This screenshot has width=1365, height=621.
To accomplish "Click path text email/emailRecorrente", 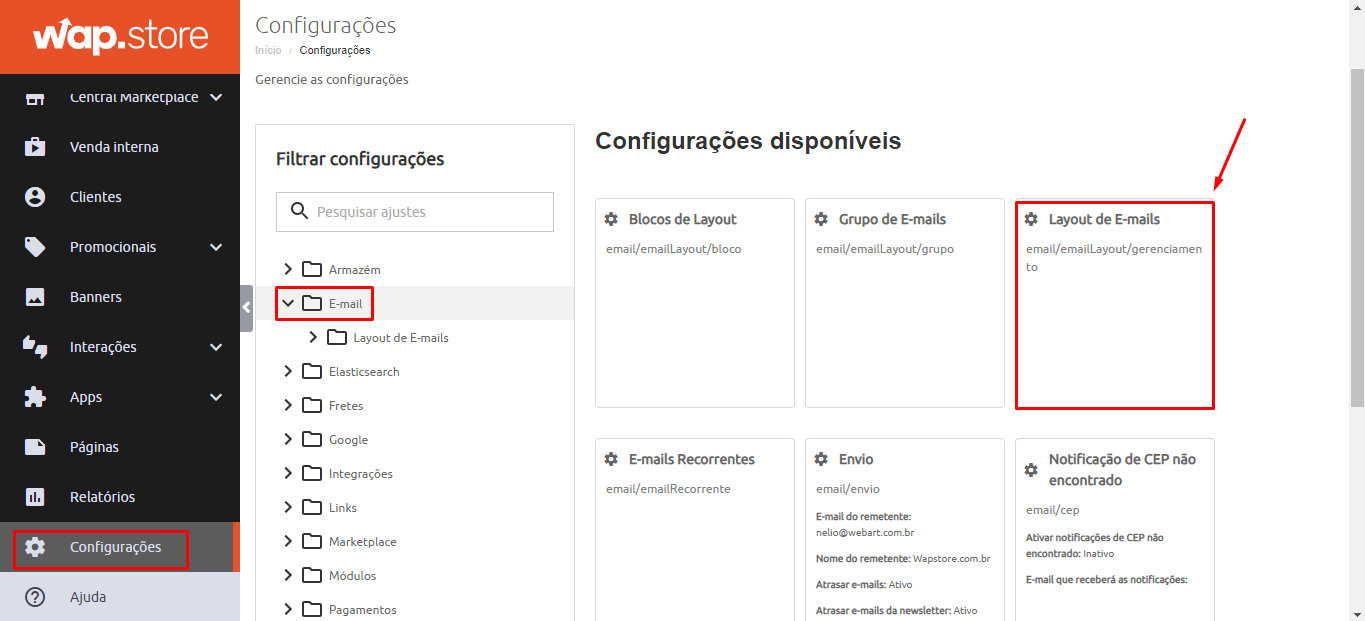I will point(668,489).
